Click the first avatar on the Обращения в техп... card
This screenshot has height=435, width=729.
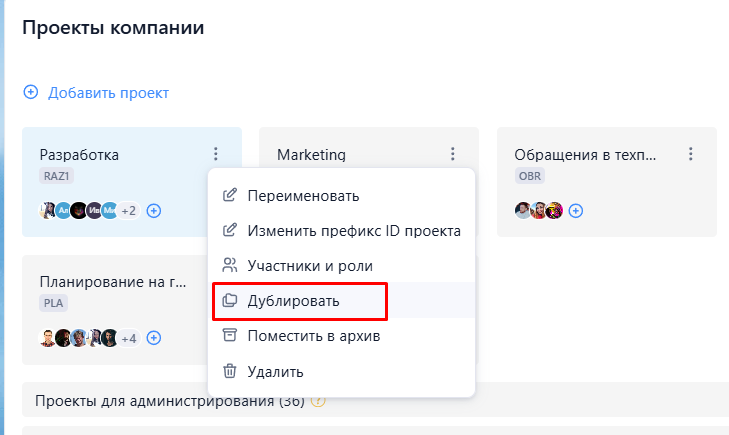(523, 211)
